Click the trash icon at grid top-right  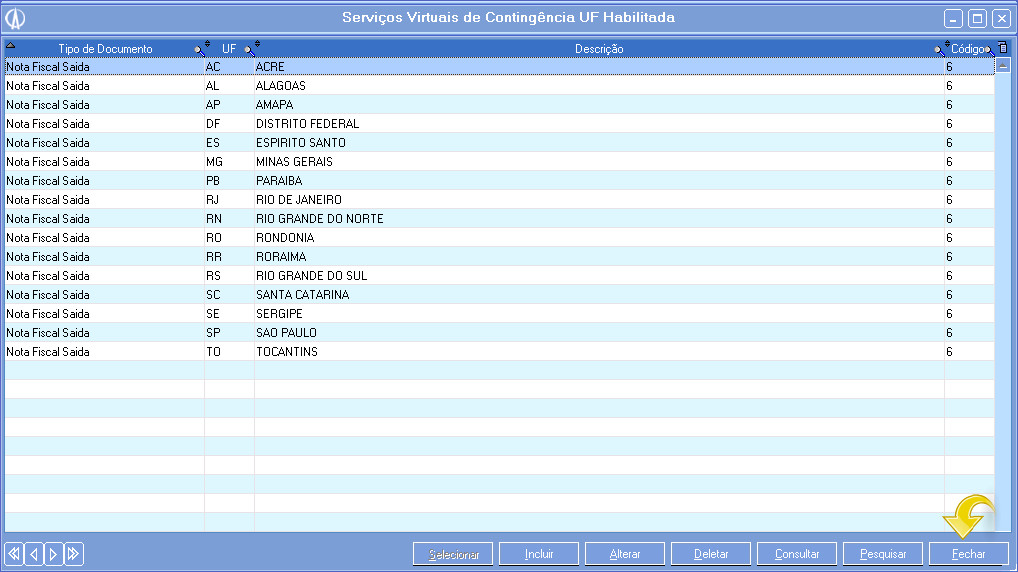(x=1002, y=48)
